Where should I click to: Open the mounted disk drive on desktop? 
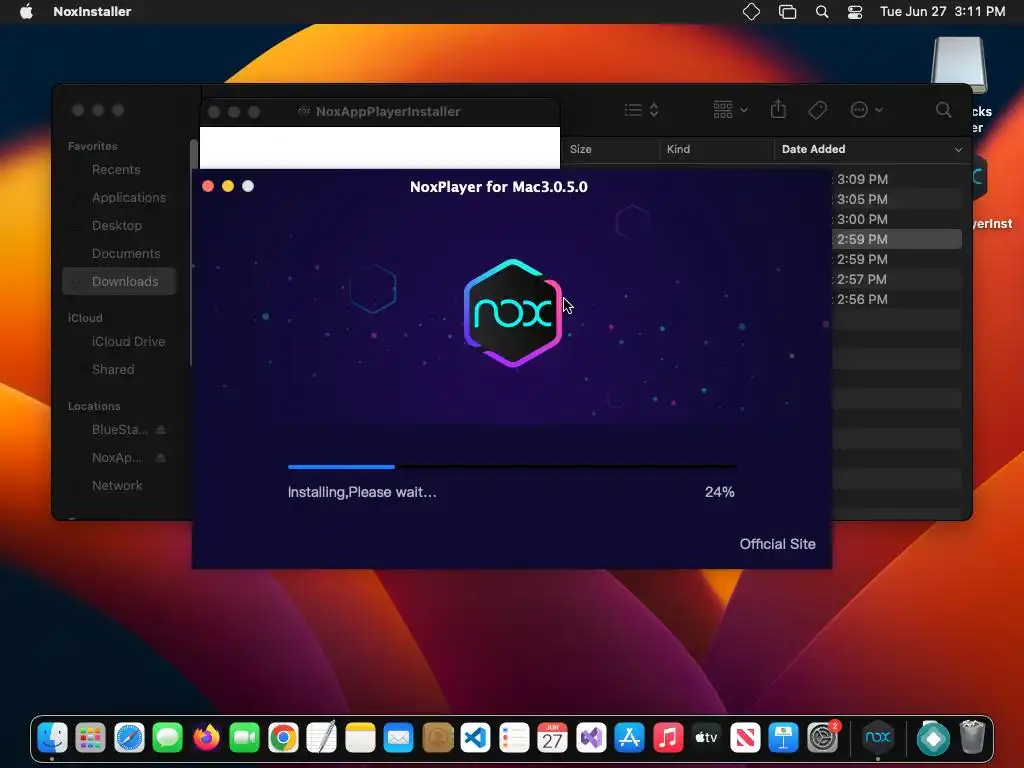click(959, 65)
